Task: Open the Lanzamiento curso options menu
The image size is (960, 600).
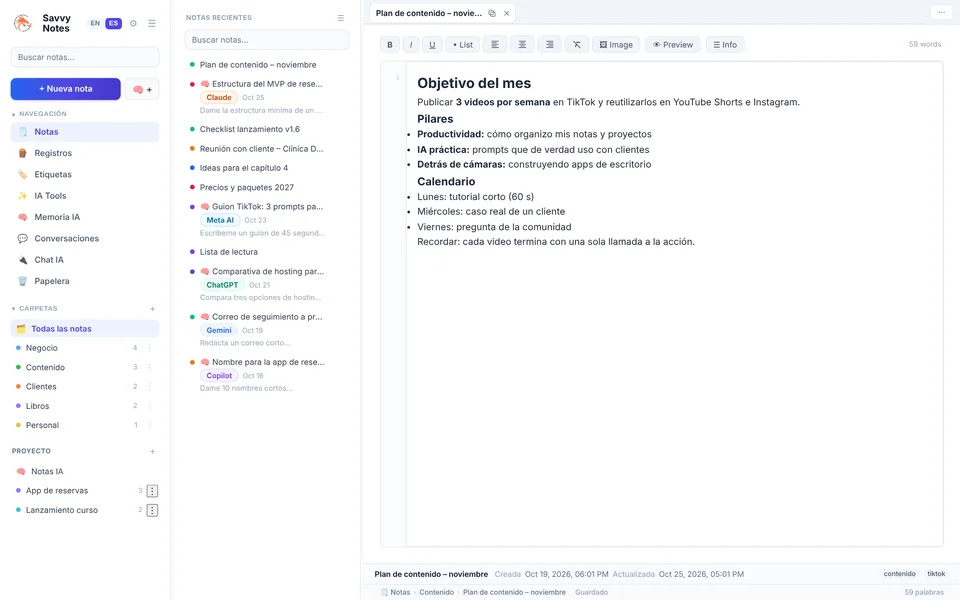Action: tap(152, 511)
